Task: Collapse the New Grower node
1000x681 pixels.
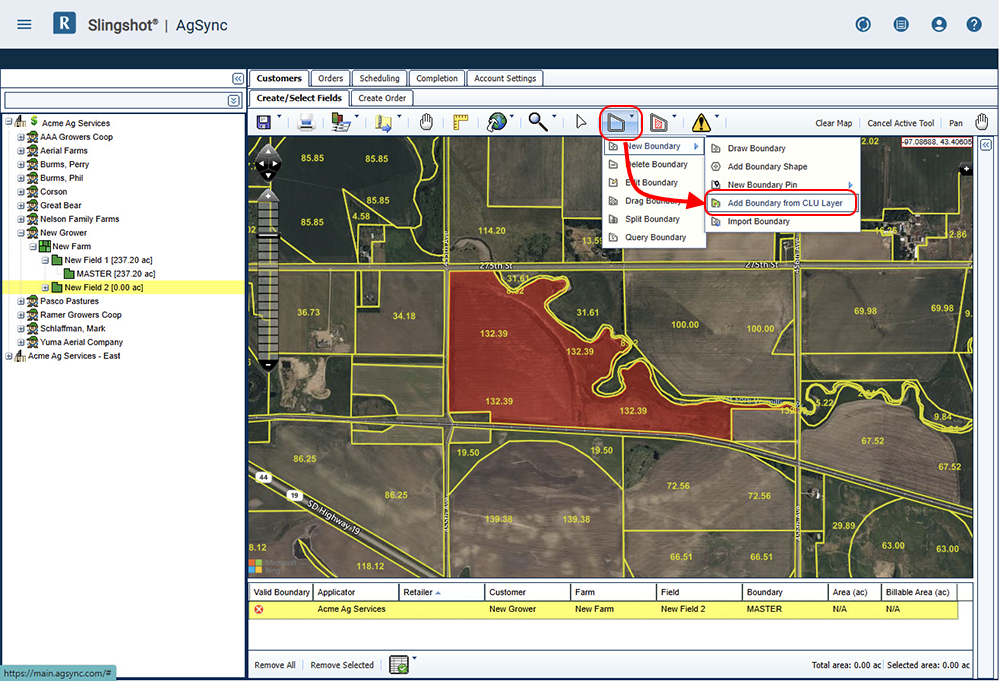Action: (20, 233)
